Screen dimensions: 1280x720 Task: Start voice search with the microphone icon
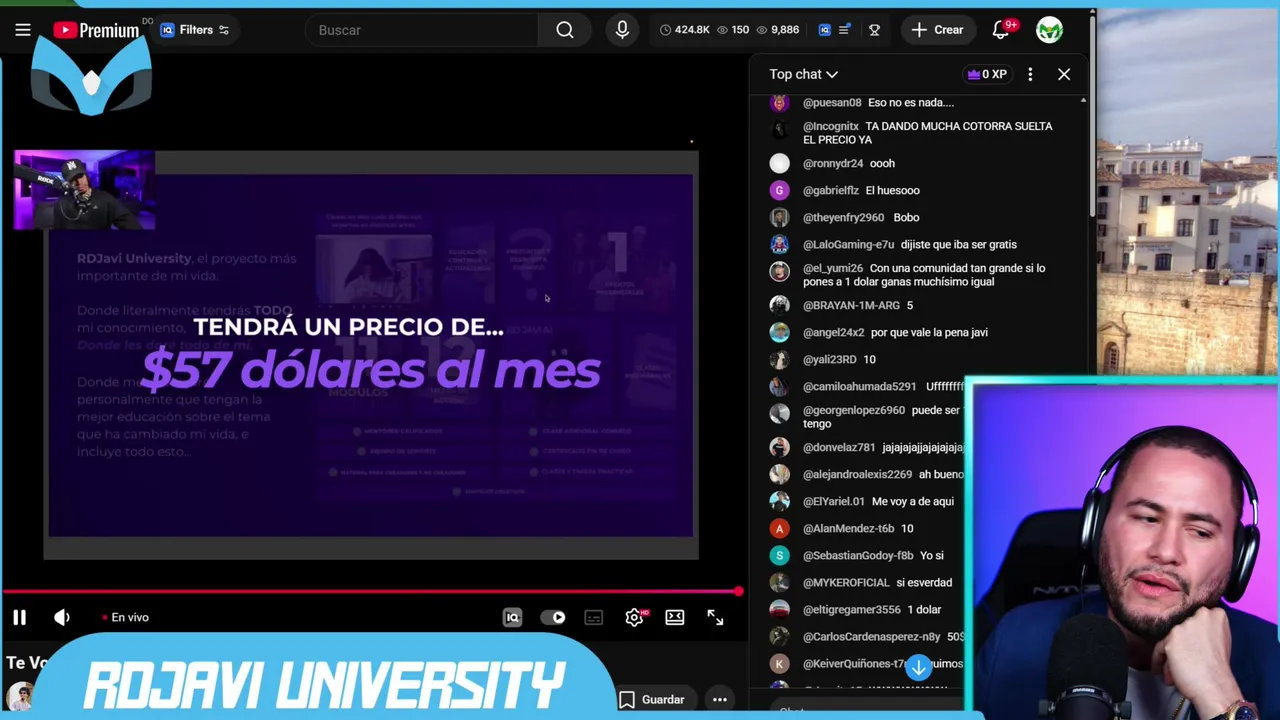(x=622, y=30)
